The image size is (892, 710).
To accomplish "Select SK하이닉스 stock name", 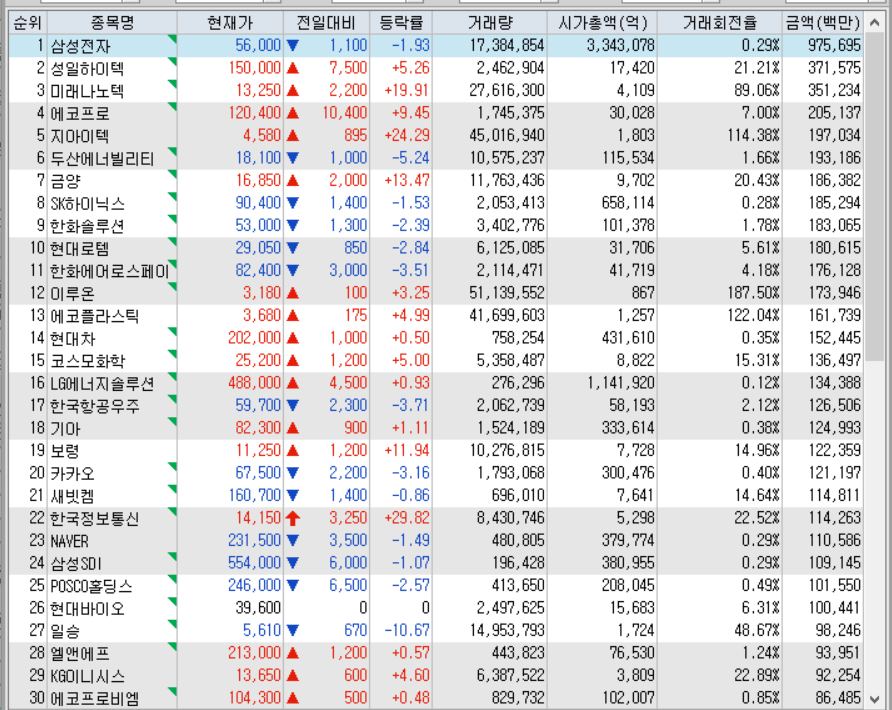I will click(87, 203).
